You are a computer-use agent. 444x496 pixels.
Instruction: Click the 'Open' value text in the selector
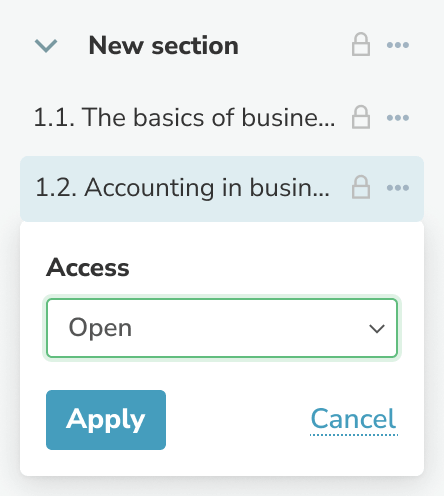[x=100, y=328]
